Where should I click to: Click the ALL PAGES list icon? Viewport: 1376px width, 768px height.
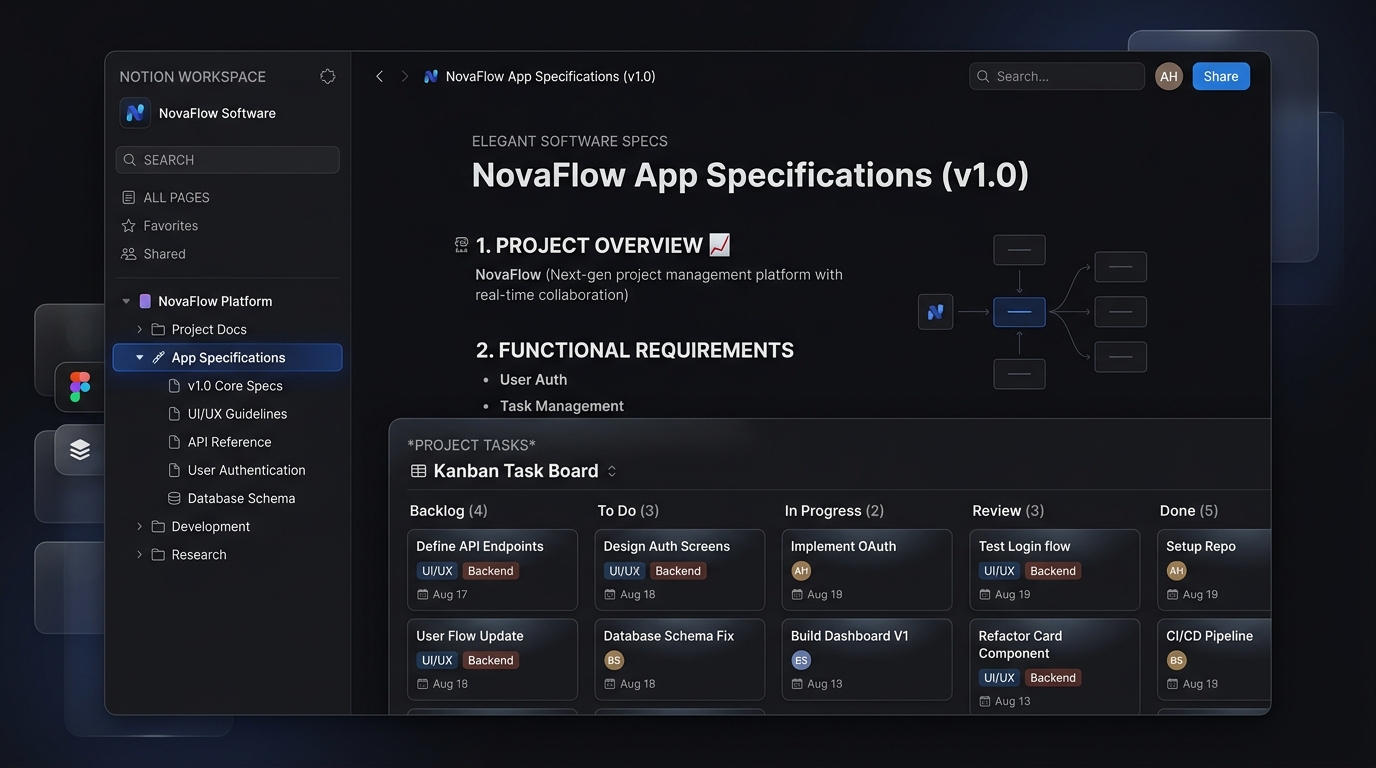coord(128,197)
